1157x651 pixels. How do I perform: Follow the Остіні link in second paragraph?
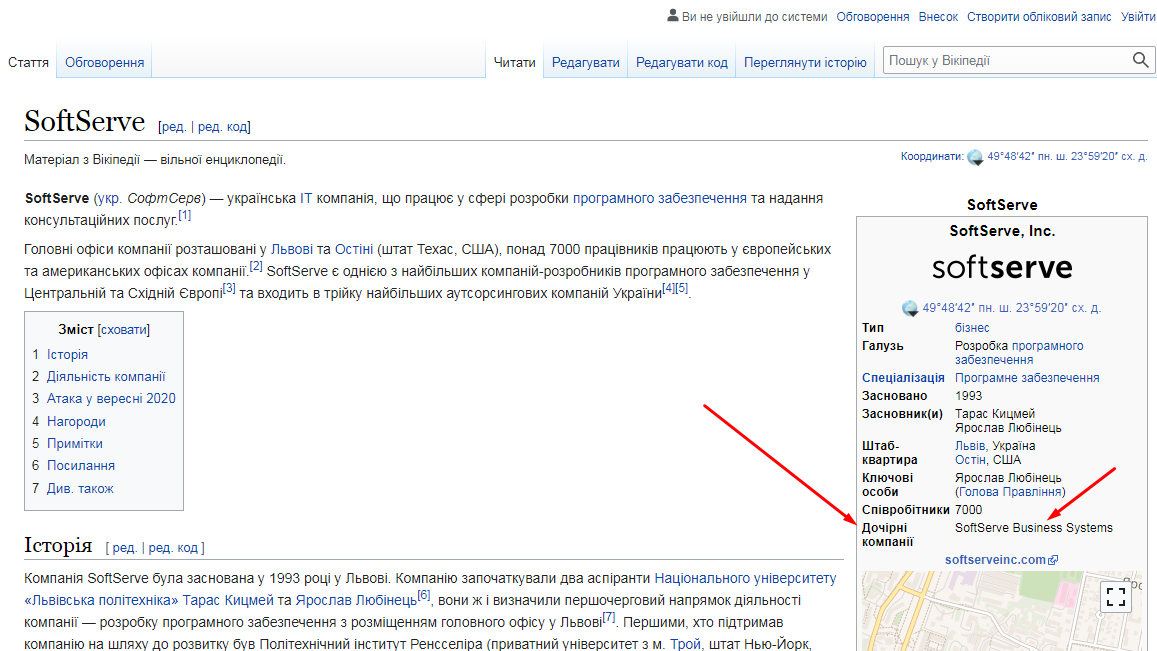coord(354,249)
